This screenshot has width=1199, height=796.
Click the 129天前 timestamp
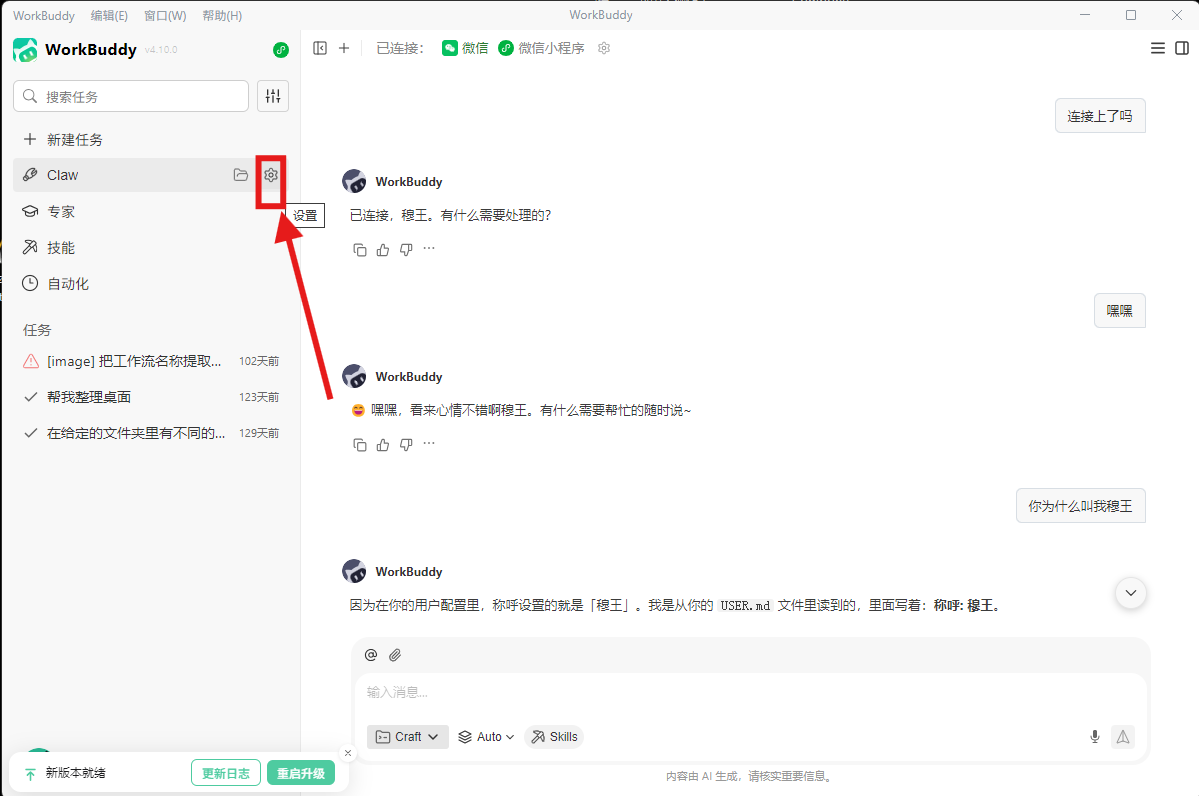[x=258, y=433]
